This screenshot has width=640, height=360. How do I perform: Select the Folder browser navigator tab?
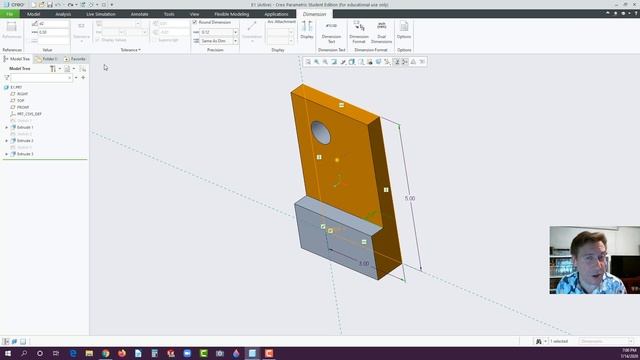[x=46, y=59]
